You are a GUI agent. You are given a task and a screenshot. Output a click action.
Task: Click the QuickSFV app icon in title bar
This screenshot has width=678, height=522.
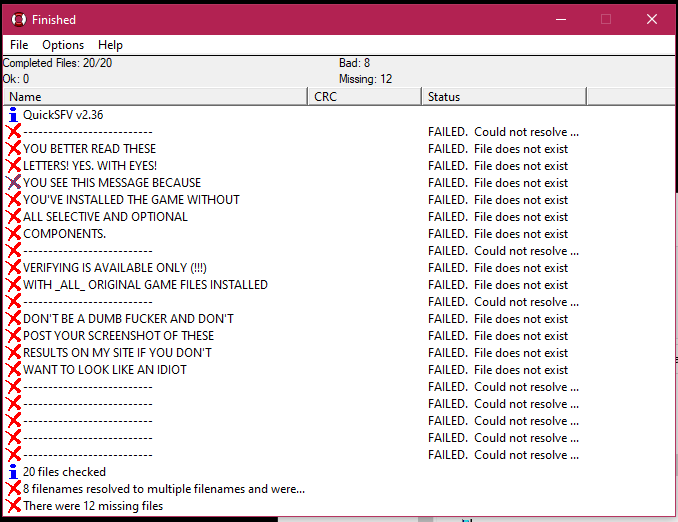[x=18, y=19]
